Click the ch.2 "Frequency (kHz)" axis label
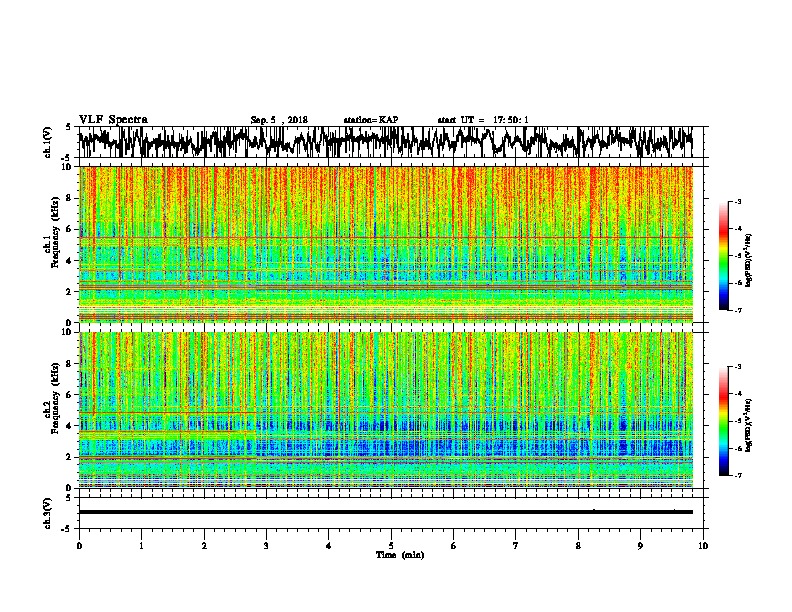 coord(55,398)
